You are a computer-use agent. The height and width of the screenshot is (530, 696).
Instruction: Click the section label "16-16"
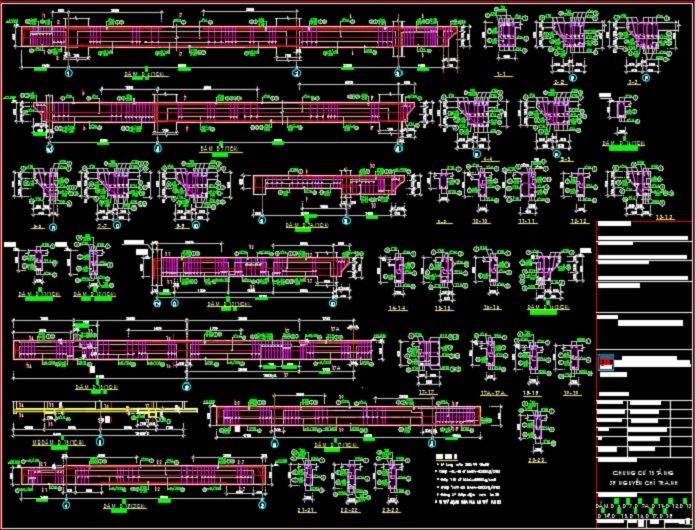click(x=492, y=307)
